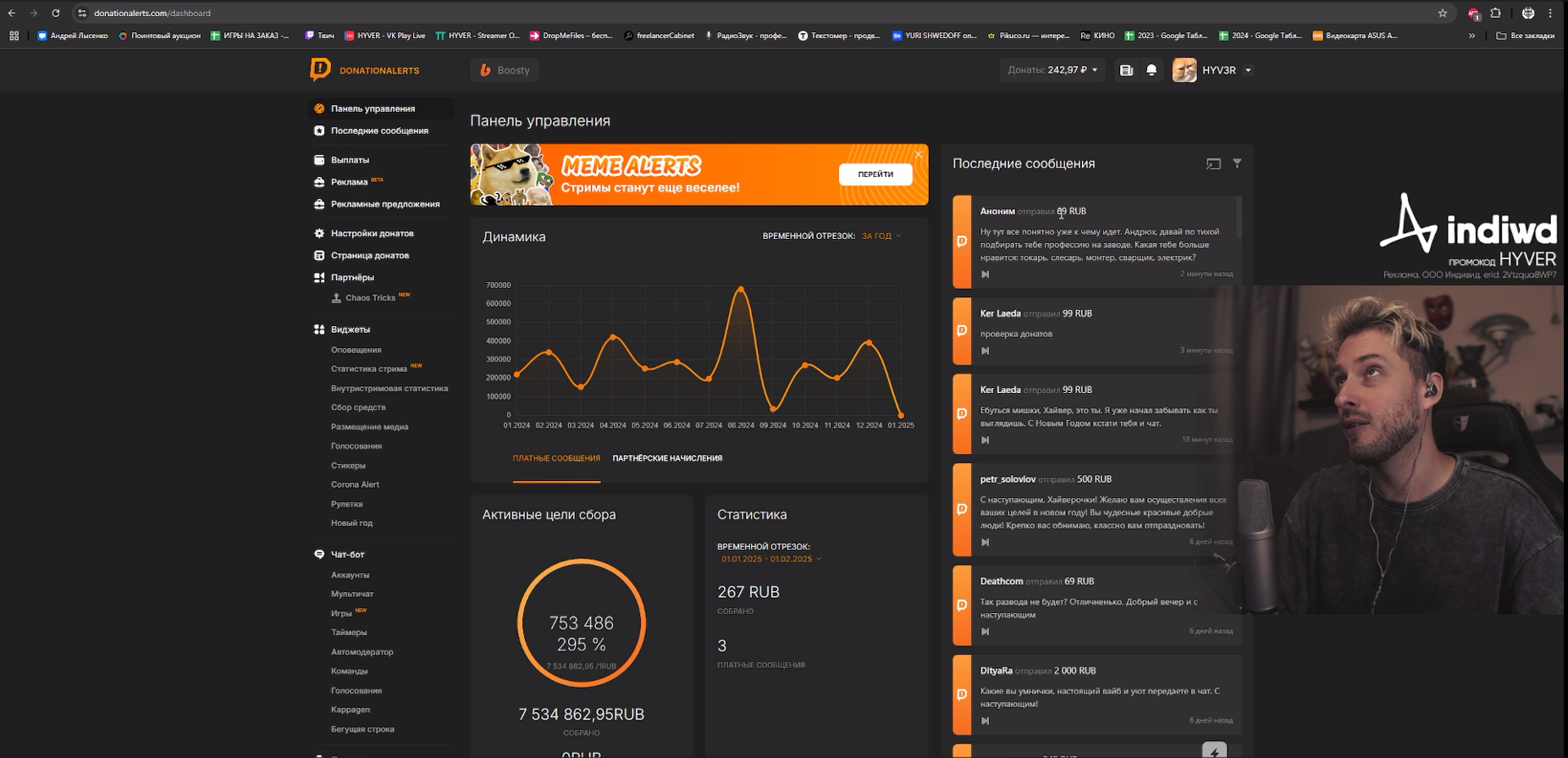
Task: Click ПЕРЕЙТИ on Meme Alerts banner
Action: pos(875,174)
